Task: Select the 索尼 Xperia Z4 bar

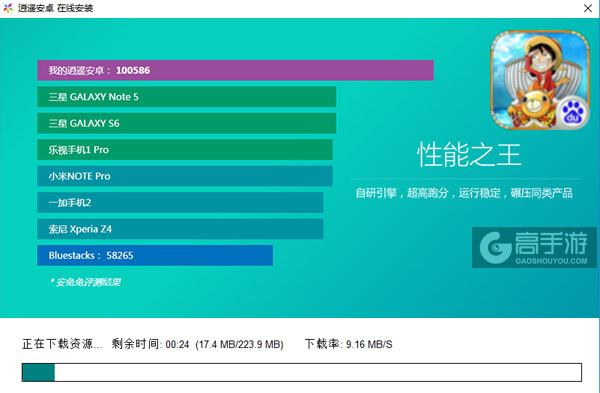Action: (x=180, y=229)
